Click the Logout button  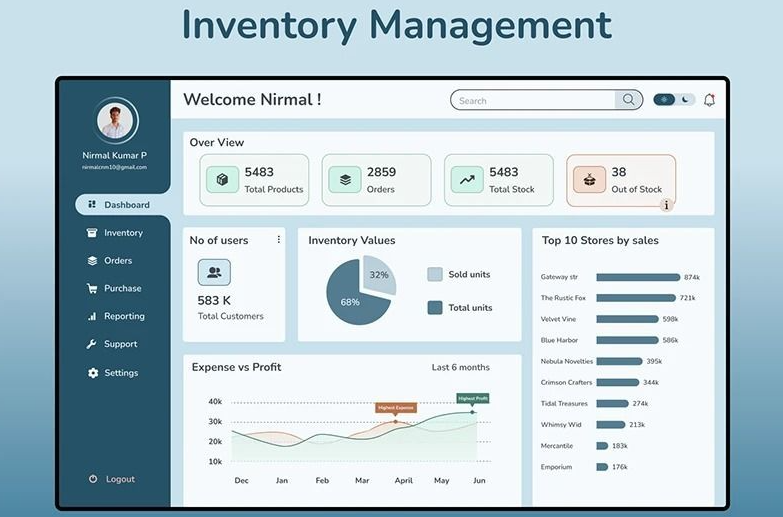pos(112,479)
